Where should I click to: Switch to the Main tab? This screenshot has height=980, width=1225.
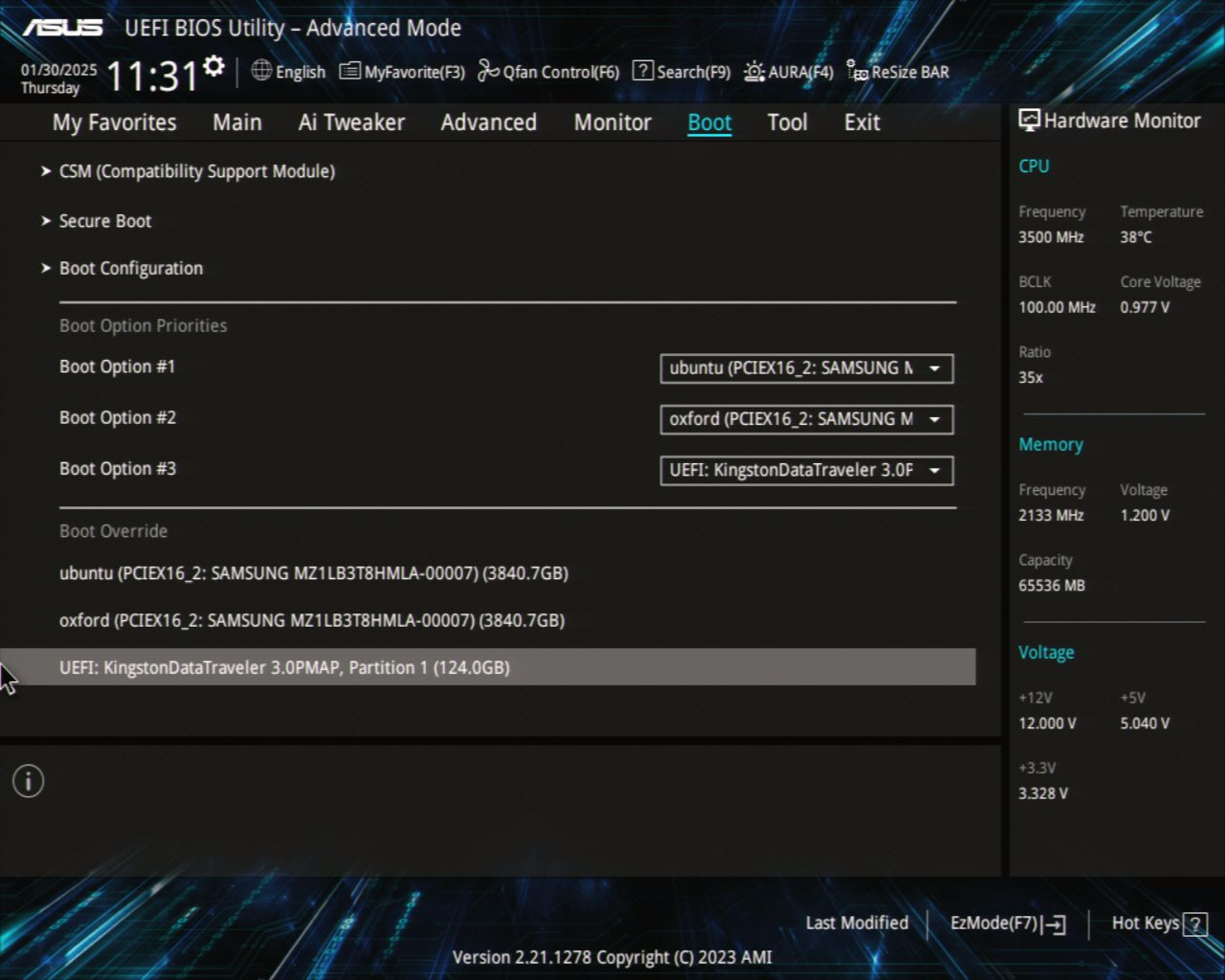tap(237, 122)
